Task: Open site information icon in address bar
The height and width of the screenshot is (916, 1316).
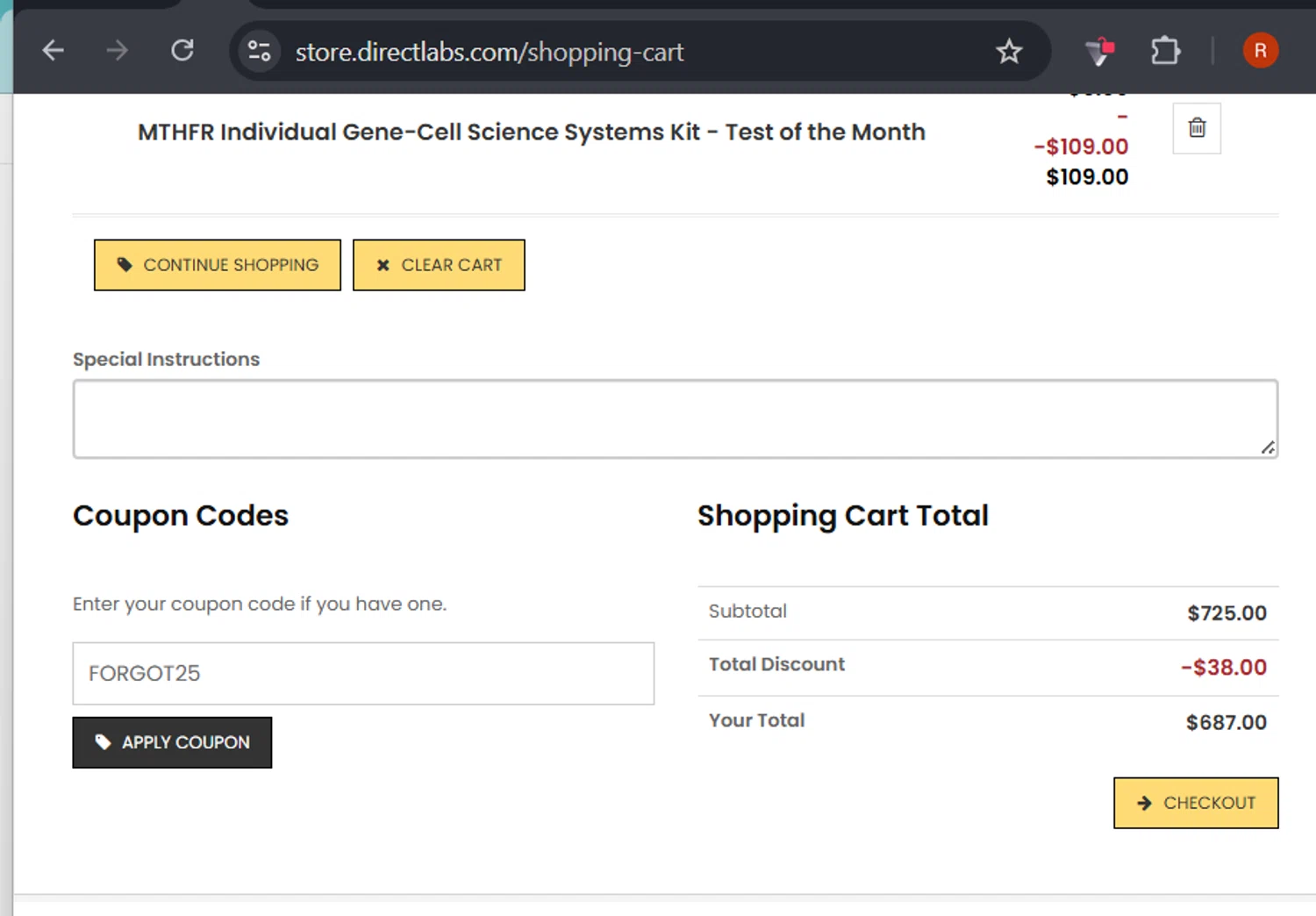Action: tap(259, 51)
